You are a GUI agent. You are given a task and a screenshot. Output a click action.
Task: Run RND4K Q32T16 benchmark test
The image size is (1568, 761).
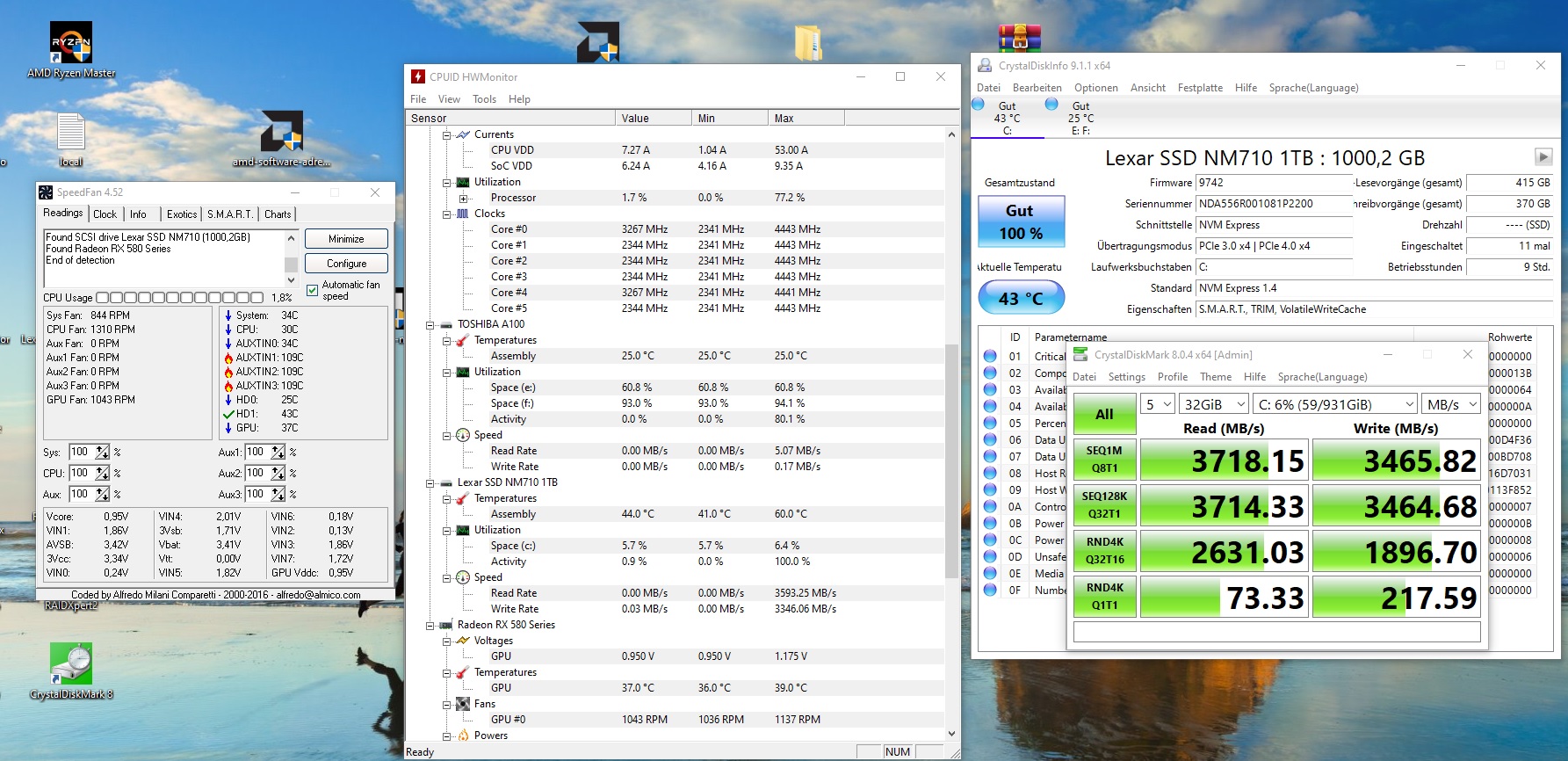click(1104, 551)
